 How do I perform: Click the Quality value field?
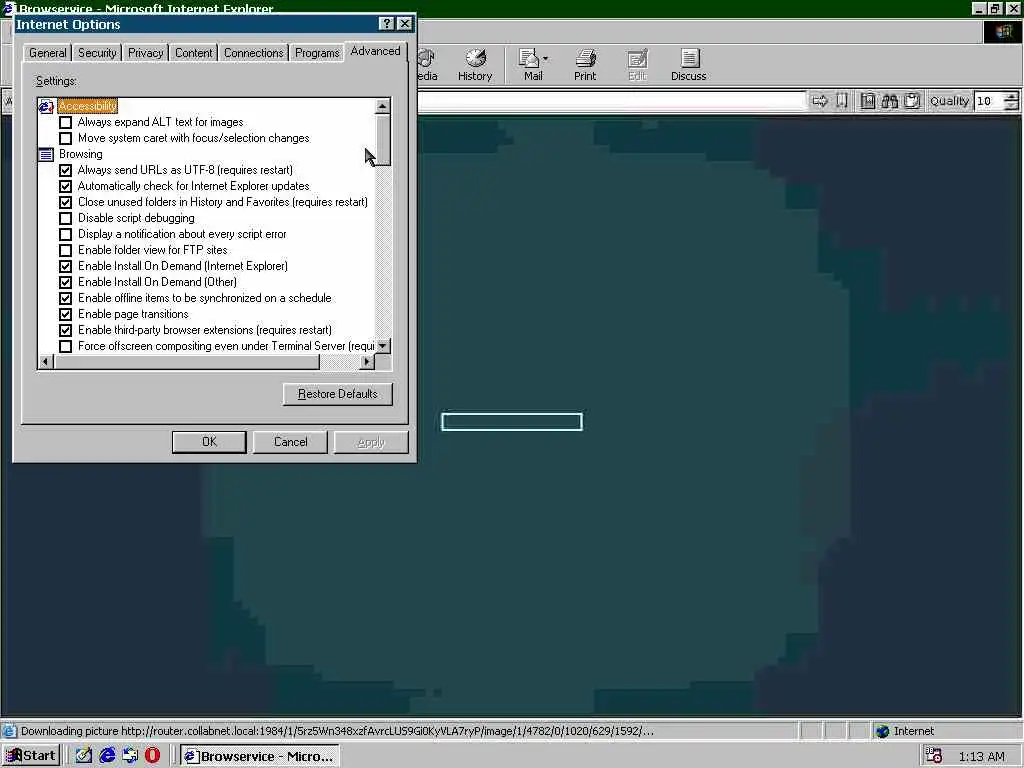tap(989, 101)
